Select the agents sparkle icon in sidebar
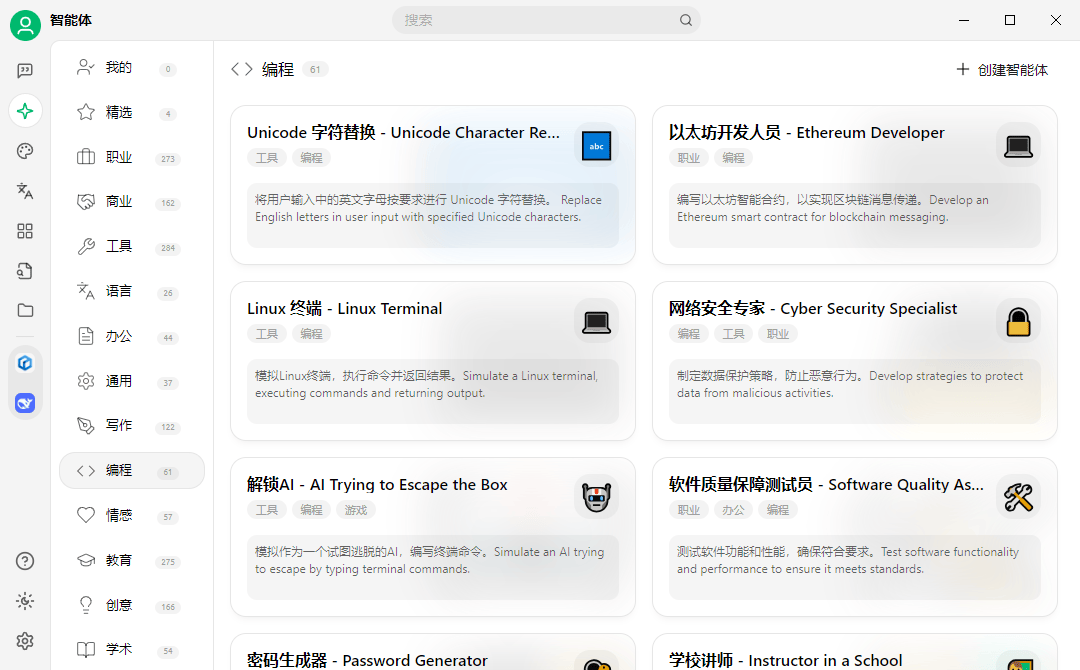 click(25, 111)
